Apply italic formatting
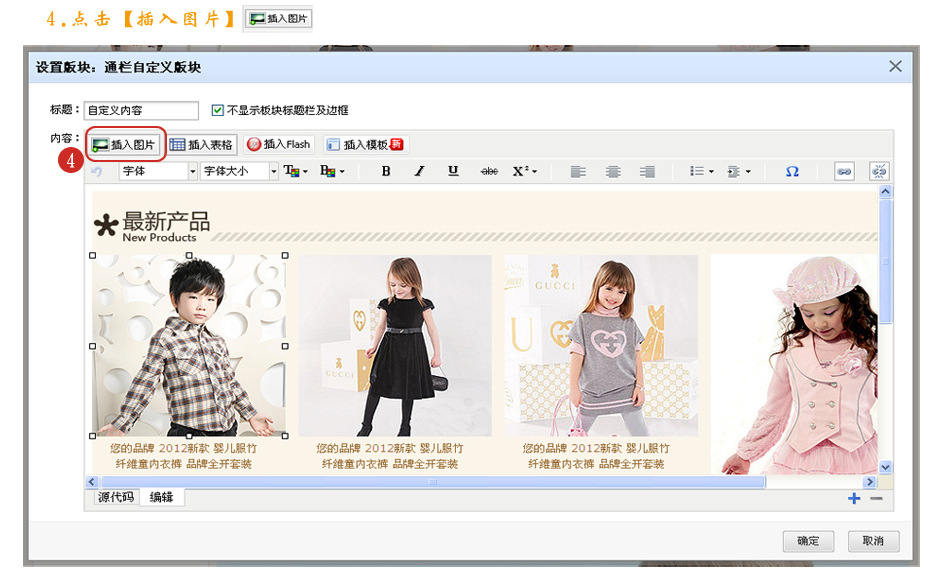This screenshot has height=577, width=950. [x=419, y=171]
